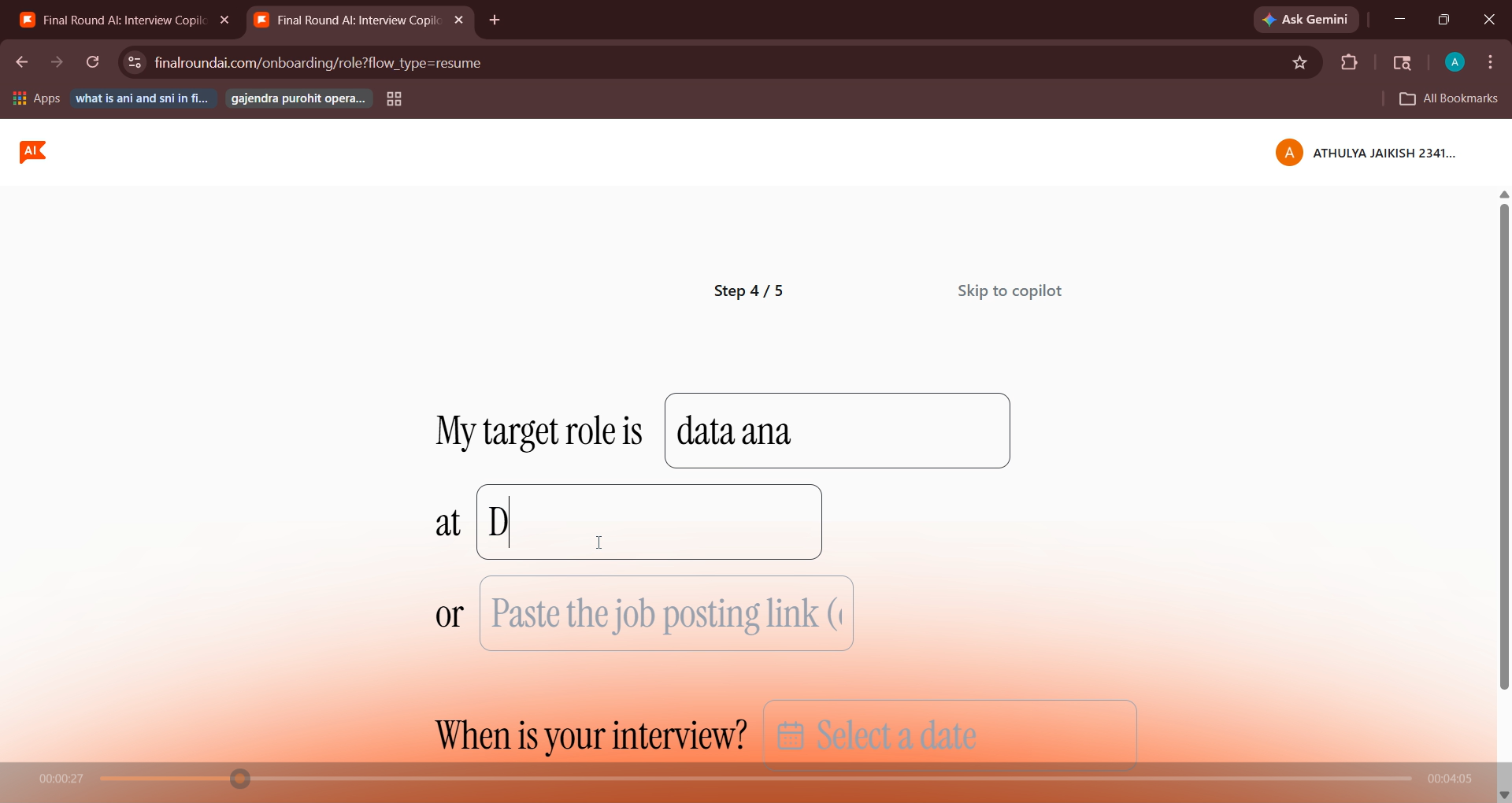This screenshot has height=803, width=1512.
Task: Open site information icon in address bar
Action: tap(135, 63)
